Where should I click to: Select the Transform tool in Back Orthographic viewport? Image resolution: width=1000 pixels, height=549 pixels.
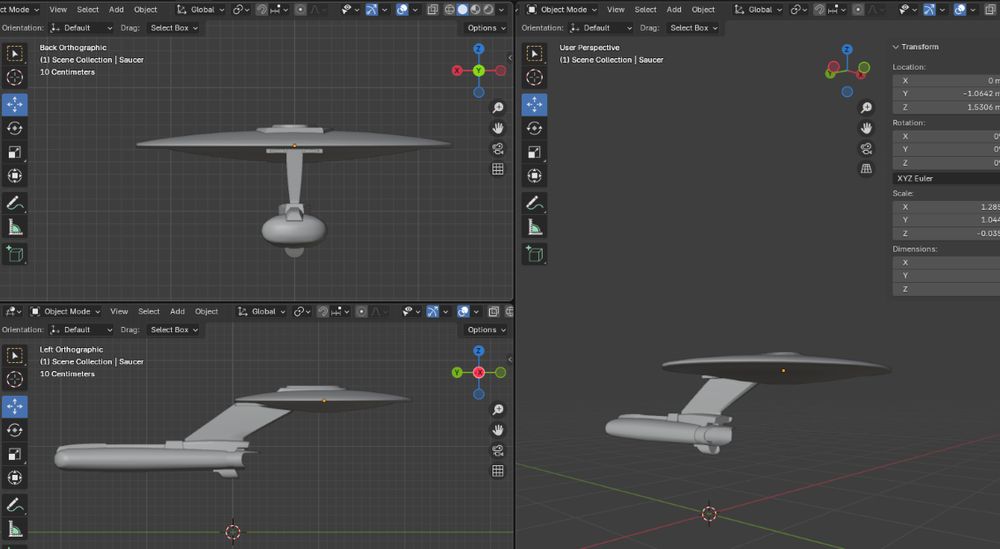(x=15, y=175)
